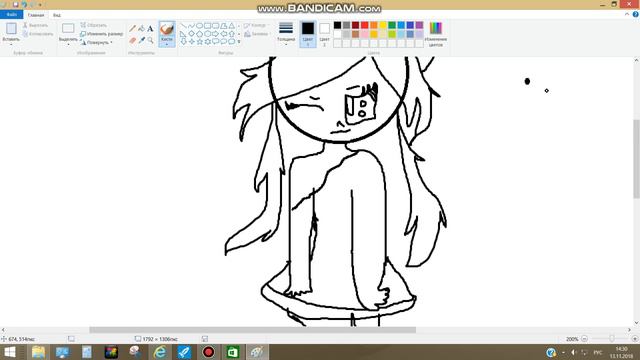Pick the pink color swatch
This screenshot has width=640, height=360.
(x=364, y=34)
